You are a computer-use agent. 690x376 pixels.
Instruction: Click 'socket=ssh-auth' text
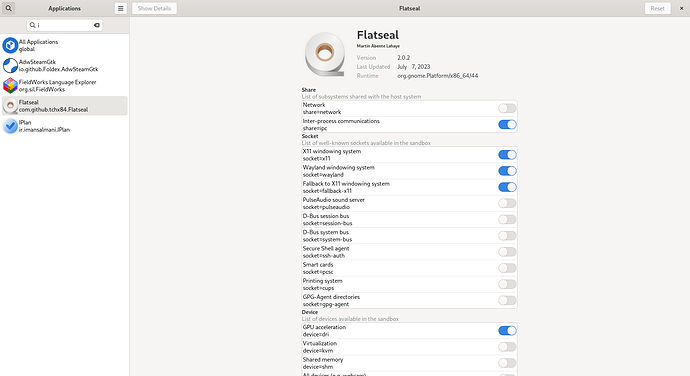pyautogui.click(x=324, y=256)
